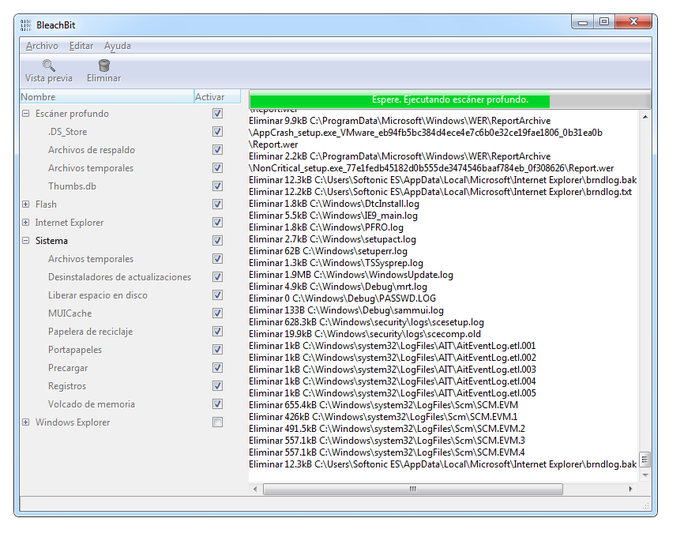Click the SCM.EVM.2 log line
The height and width of the screenshot is (533, 680).
(x=387, y=429)
